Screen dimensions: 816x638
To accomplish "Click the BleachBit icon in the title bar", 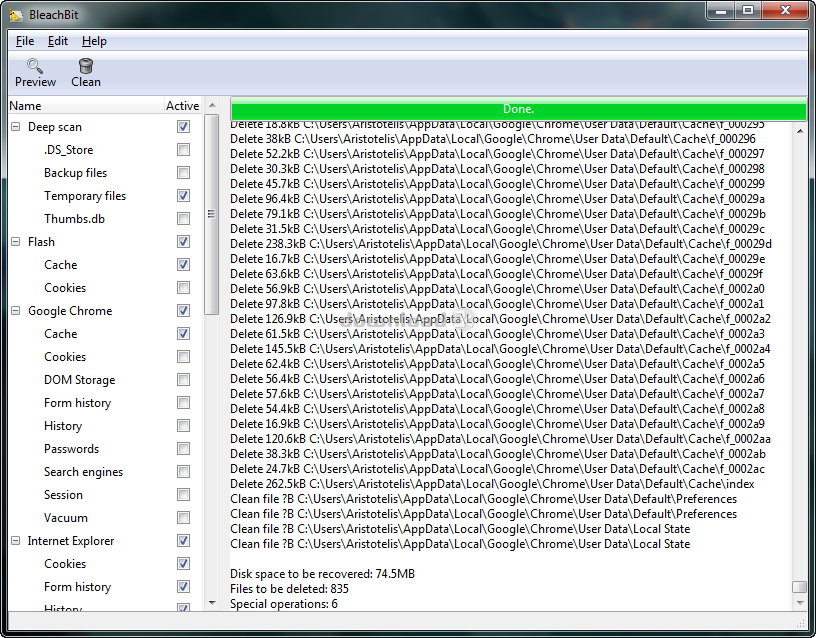I will click(16, 15).
